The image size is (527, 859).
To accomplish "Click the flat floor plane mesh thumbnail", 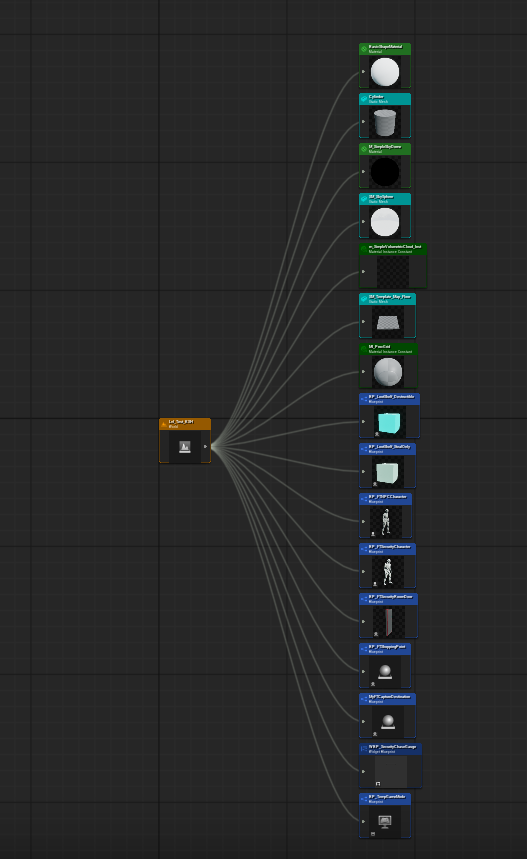I will [388, 322].
